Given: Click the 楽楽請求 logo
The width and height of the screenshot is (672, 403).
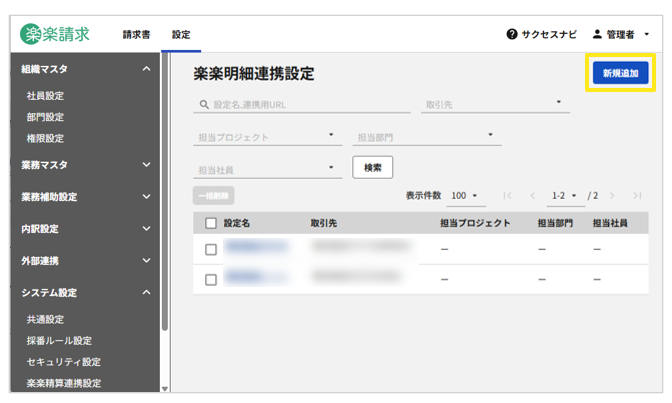Looking at the screenshot, I should [54, 34].
